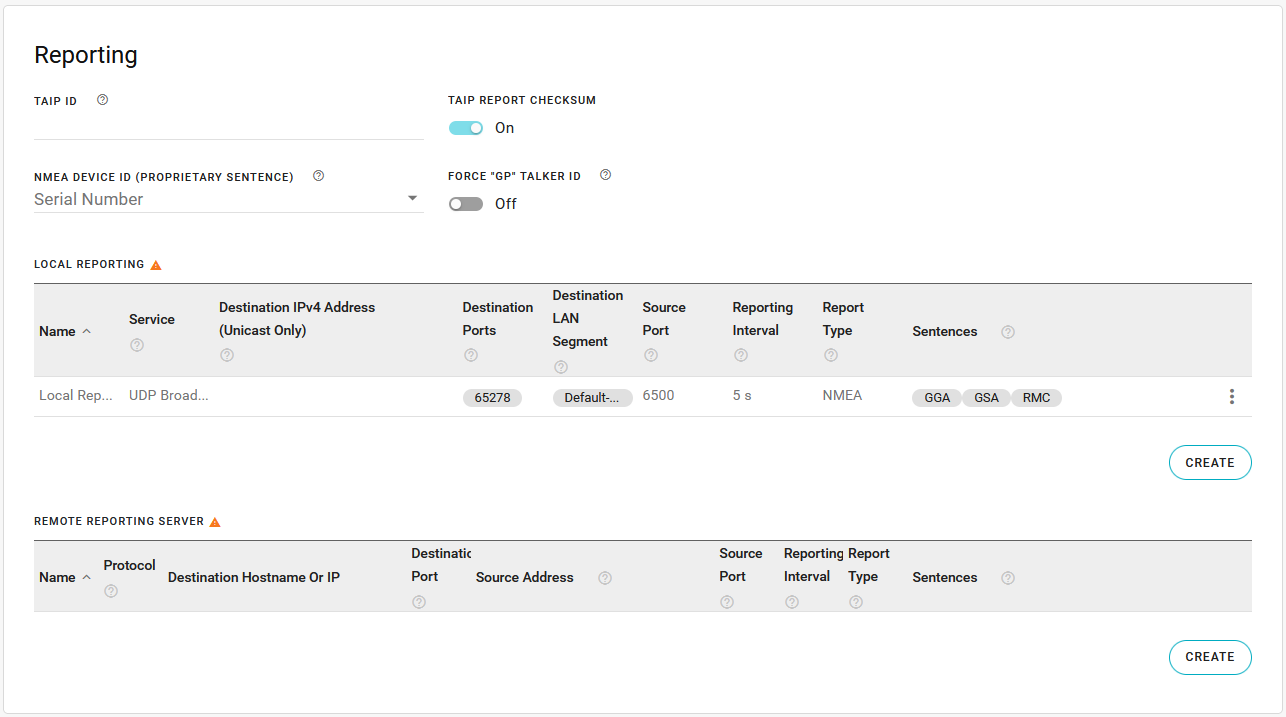1286x717 pixels.
Task: Click Create button under Remote Reporting Server
Action: [1209, 657]
